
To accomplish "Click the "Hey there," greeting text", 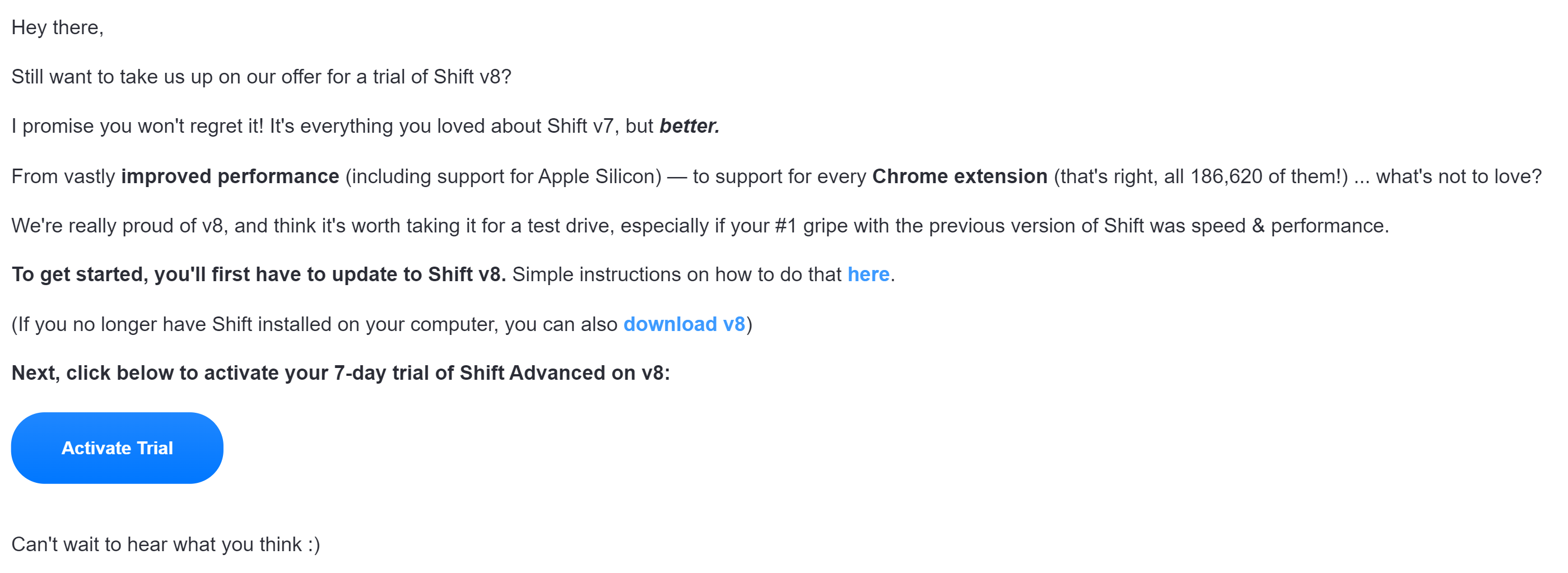I will point(58,28).
